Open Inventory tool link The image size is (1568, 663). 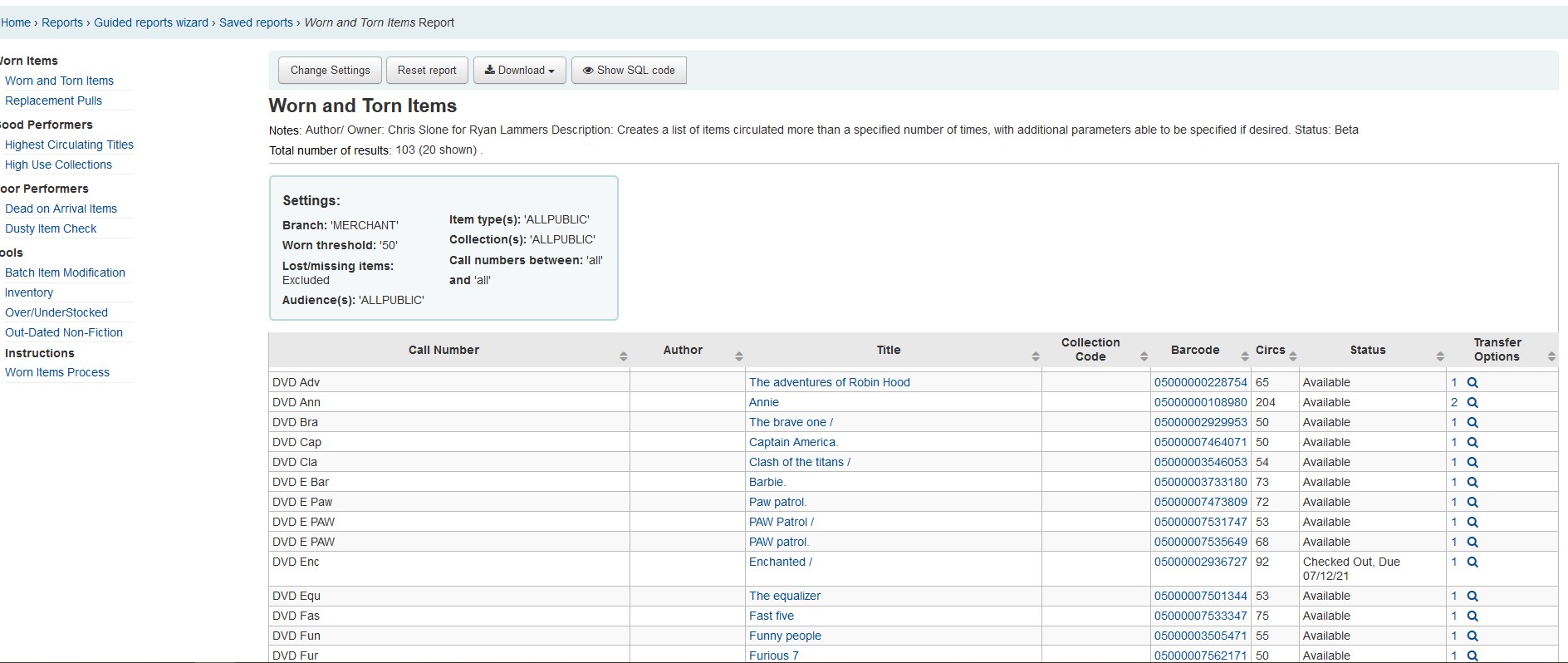point(29,292)
